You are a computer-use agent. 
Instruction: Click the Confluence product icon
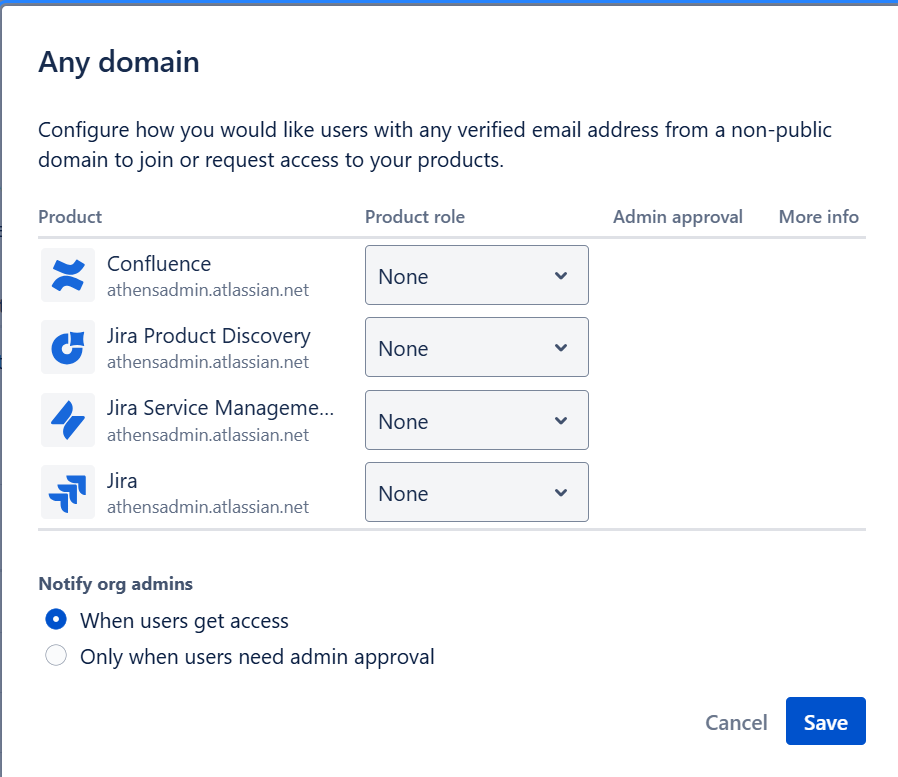(68, 275)
